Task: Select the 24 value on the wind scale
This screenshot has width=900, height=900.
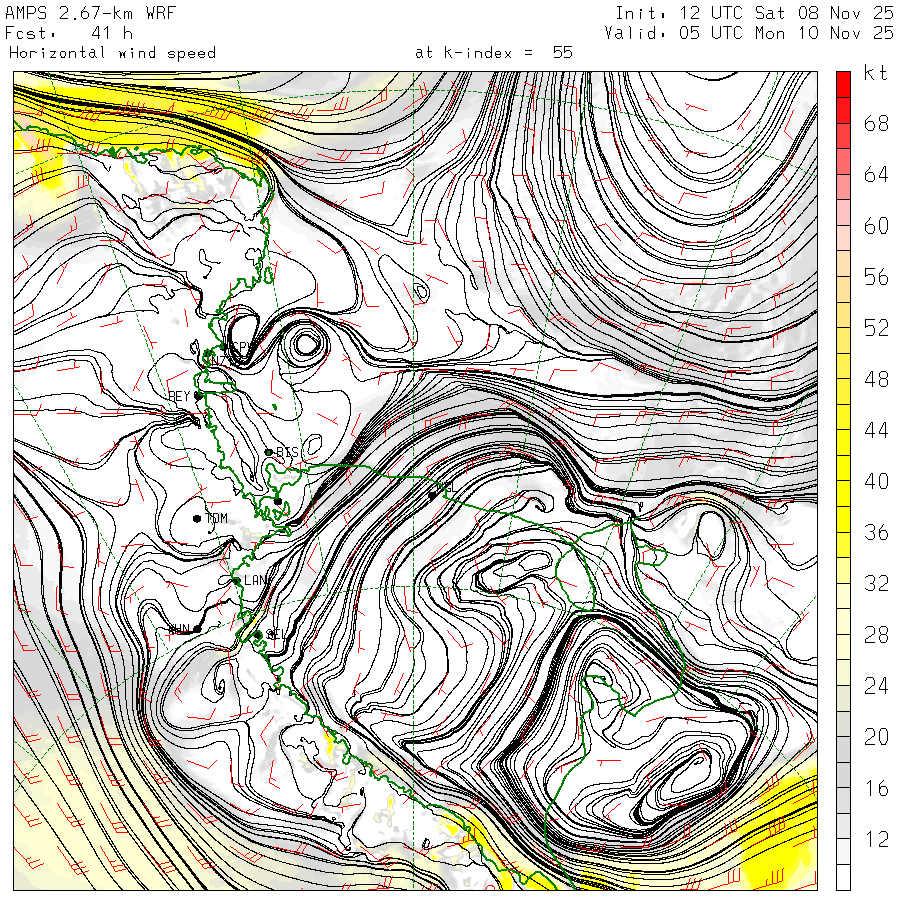Action: pos(876,686)
